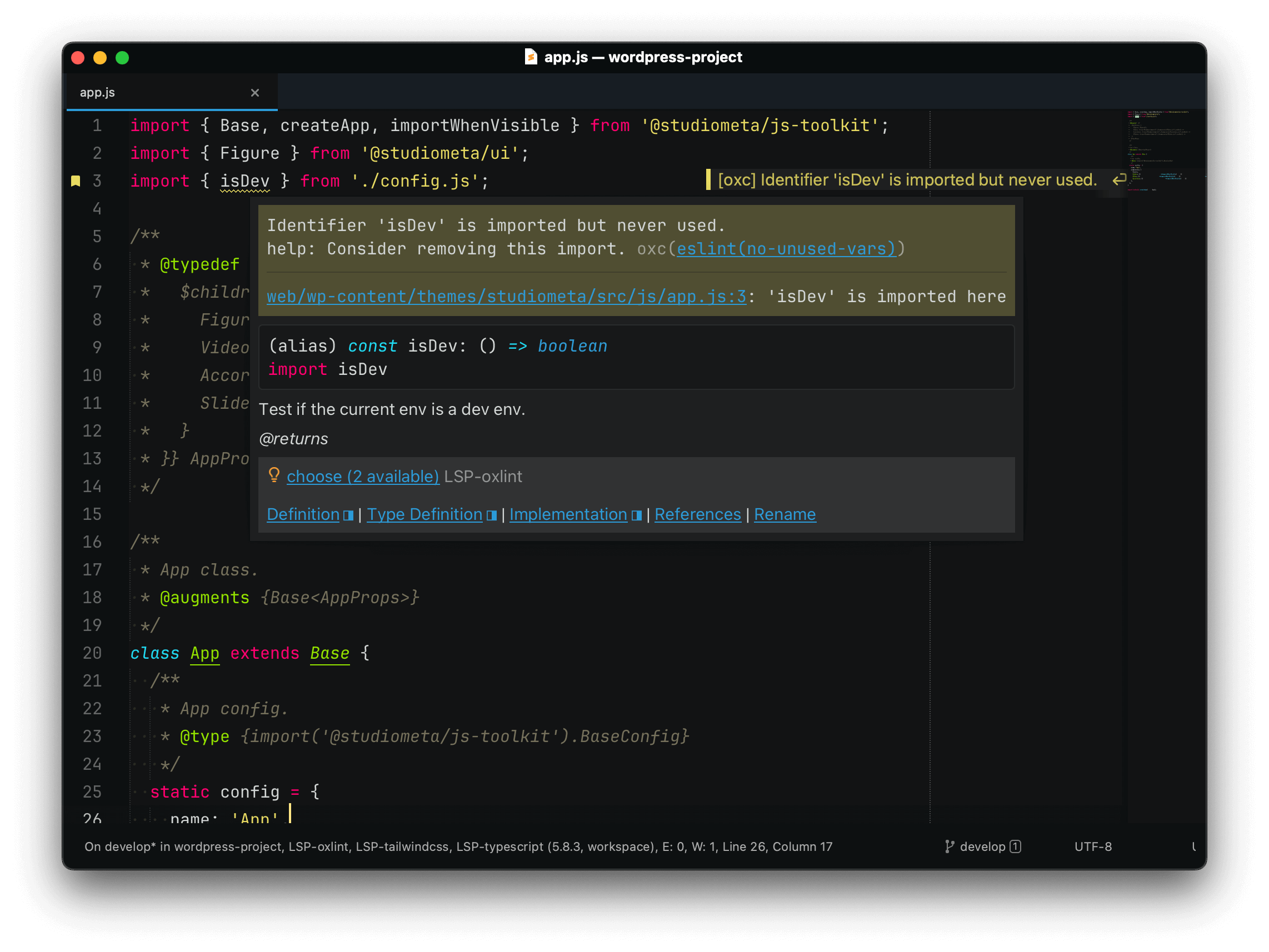Go to Implementation link
This screenshot has width=1269, height=952.
tap(568, 514)
